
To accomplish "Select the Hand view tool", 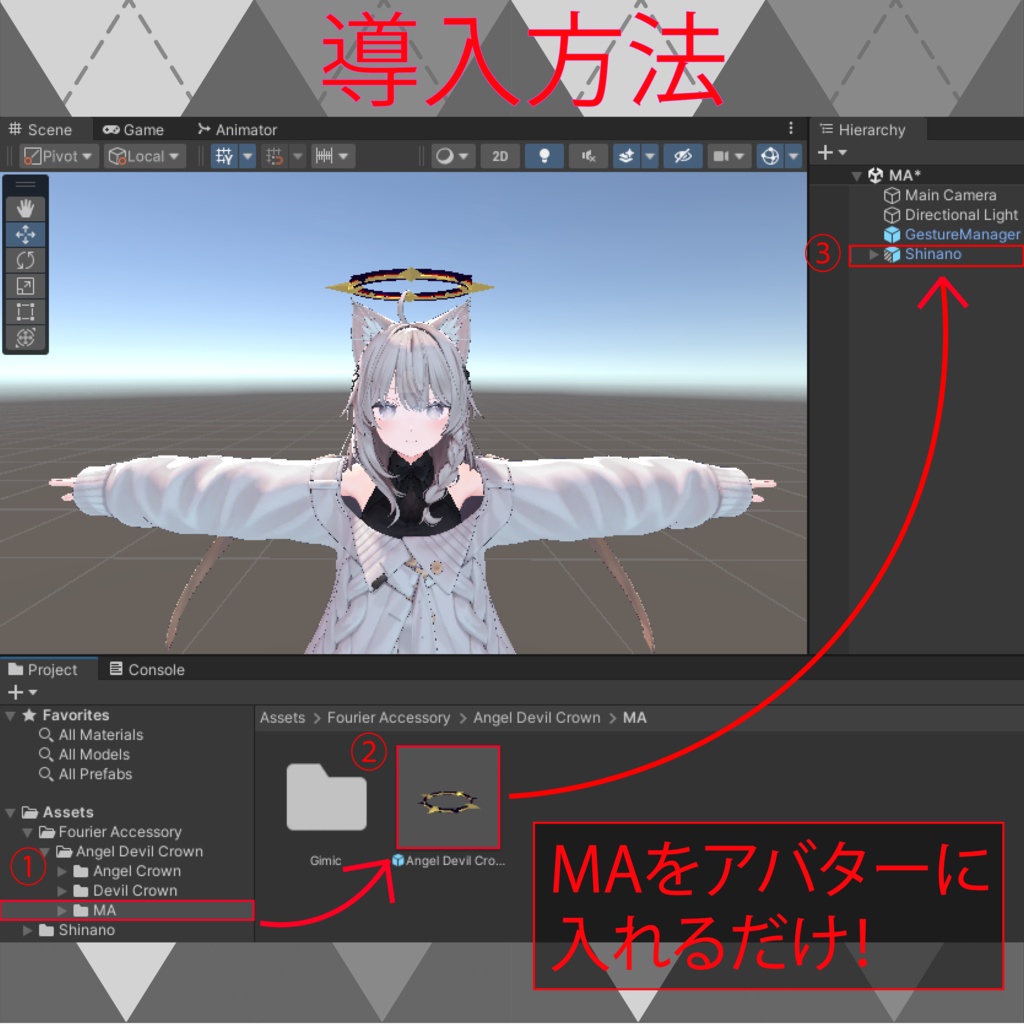I will click(x=25, y=208).
